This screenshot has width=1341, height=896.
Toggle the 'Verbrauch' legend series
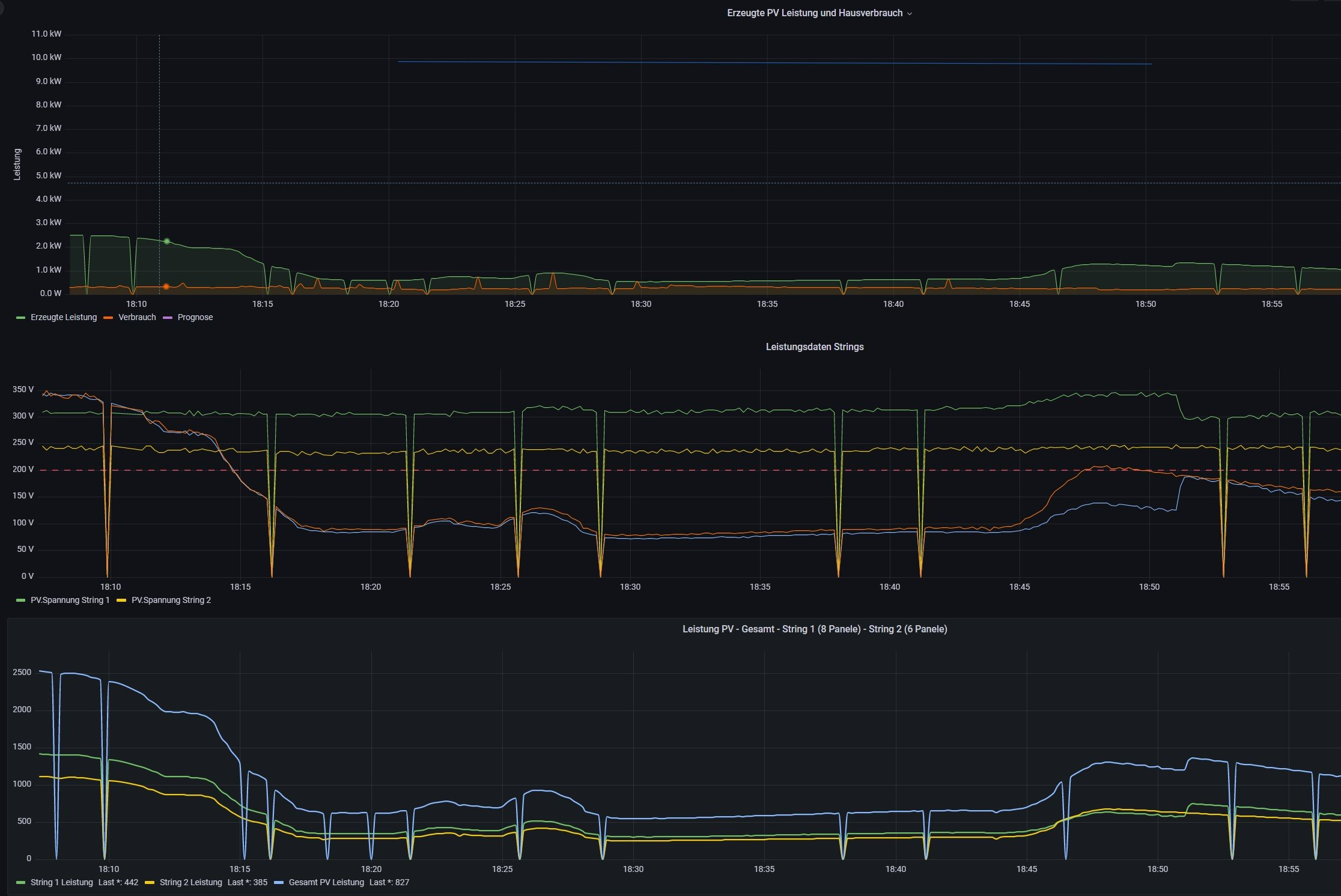point(137,317)
